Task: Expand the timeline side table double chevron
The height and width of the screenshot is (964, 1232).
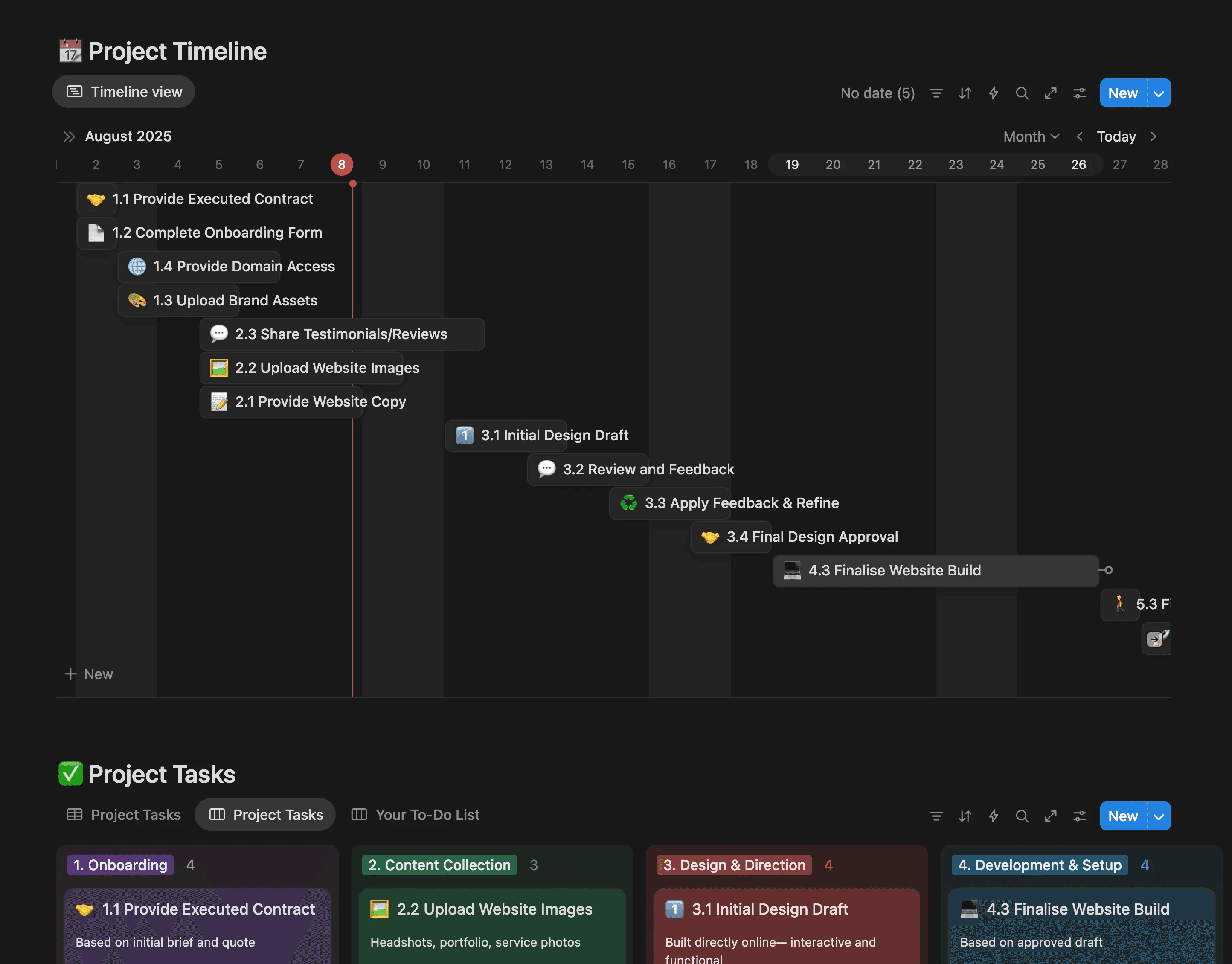Action: coord(69,136)
